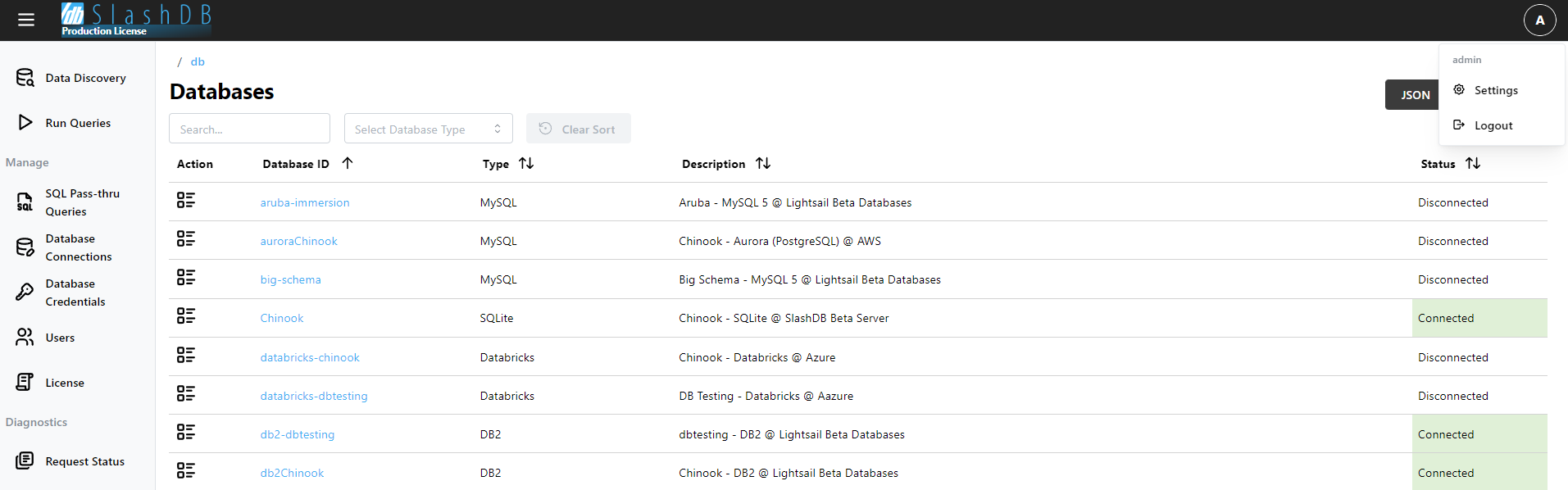Viewport: 1568px width, 490px height.
Task: Click the action icon for Chinook row
Action: 186,316
